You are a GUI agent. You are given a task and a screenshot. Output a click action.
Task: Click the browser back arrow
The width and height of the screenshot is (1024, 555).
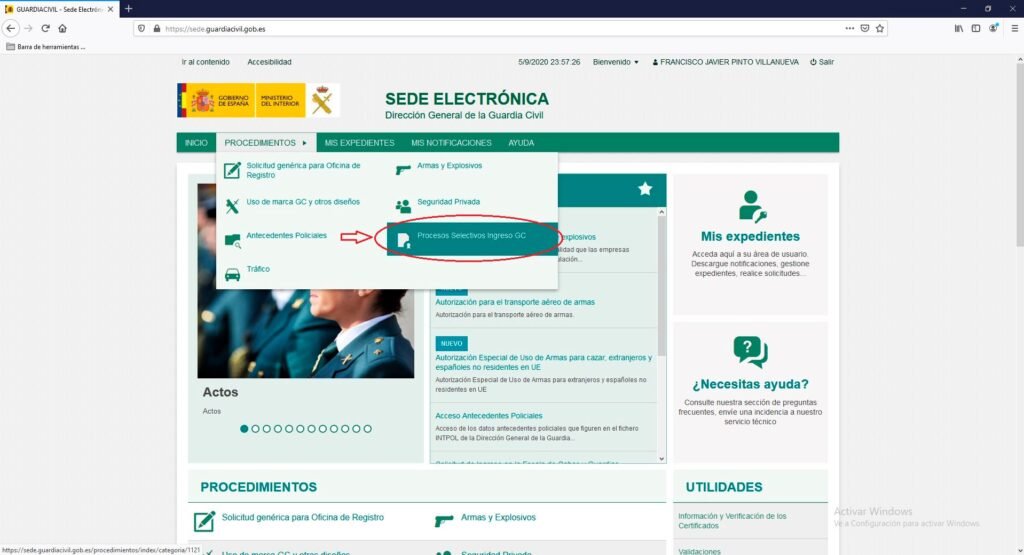10,28
